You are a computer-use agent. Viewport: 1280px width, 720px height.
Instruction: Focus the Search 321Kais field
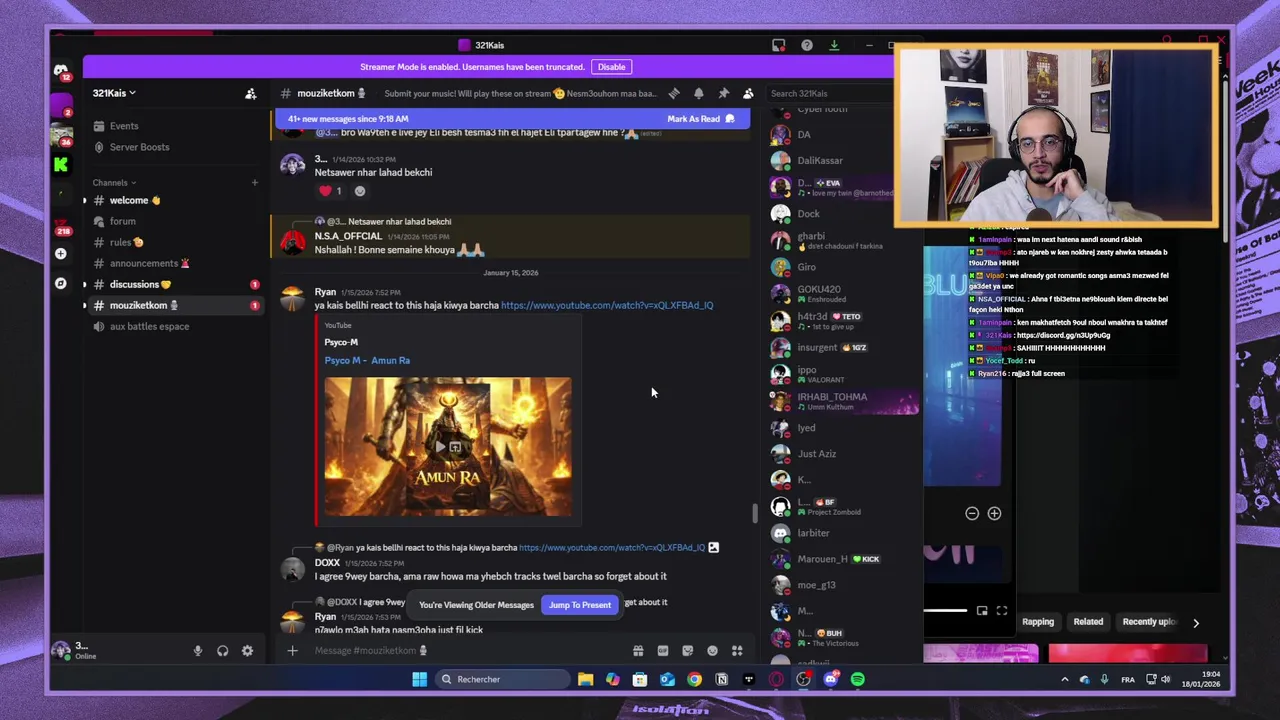(x=828, y=93)
